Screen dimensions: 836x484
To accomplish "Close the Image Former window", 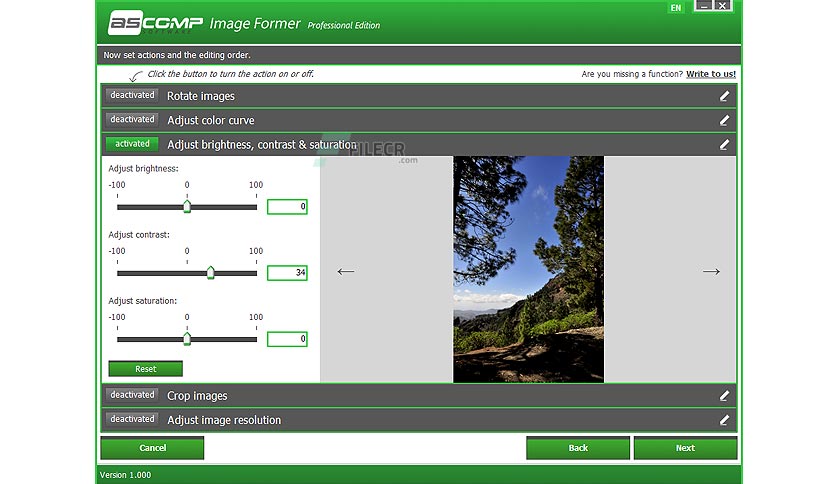I will 722,6.
